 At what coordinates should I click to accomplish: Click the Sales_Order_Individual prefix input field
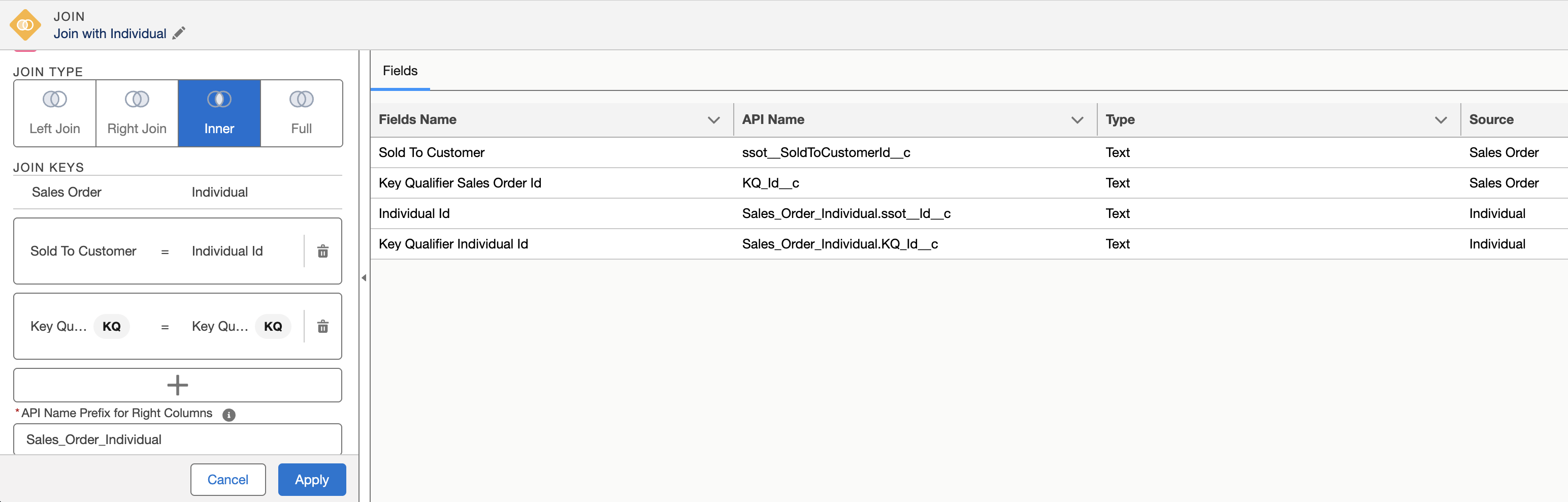click(177, 438)
